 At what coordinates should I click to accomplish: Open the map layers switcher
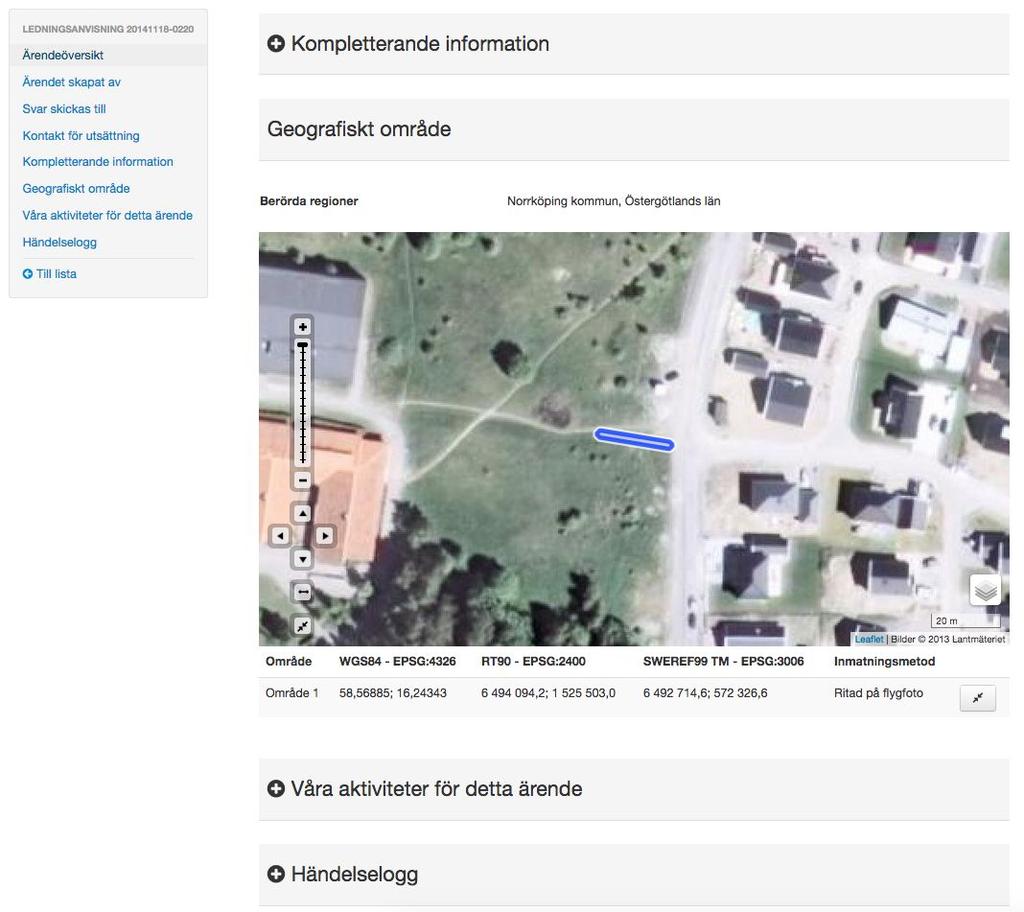(x=985, y=591)
